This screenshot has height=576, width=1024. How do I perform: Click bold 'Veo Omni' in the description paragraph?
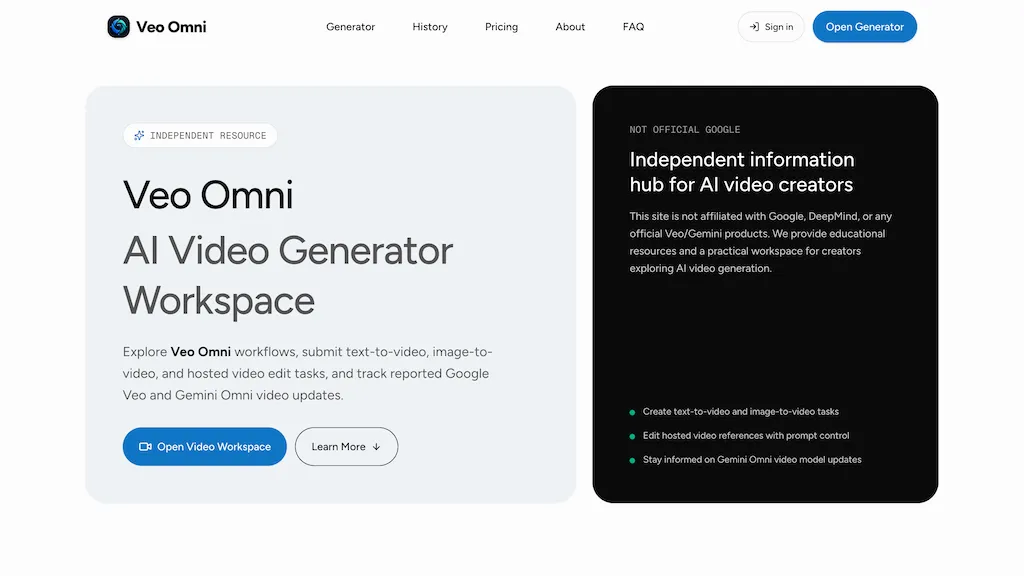pos(200,352)
